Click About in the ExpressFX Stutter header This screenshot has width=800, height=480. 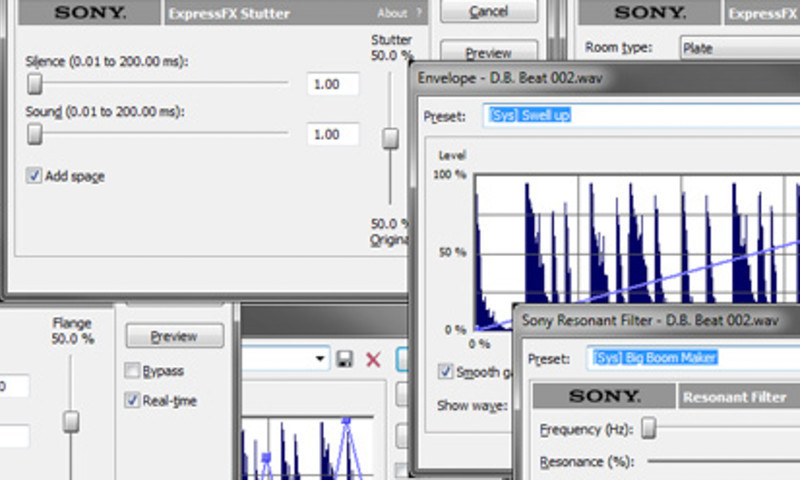tap(392, 13)
